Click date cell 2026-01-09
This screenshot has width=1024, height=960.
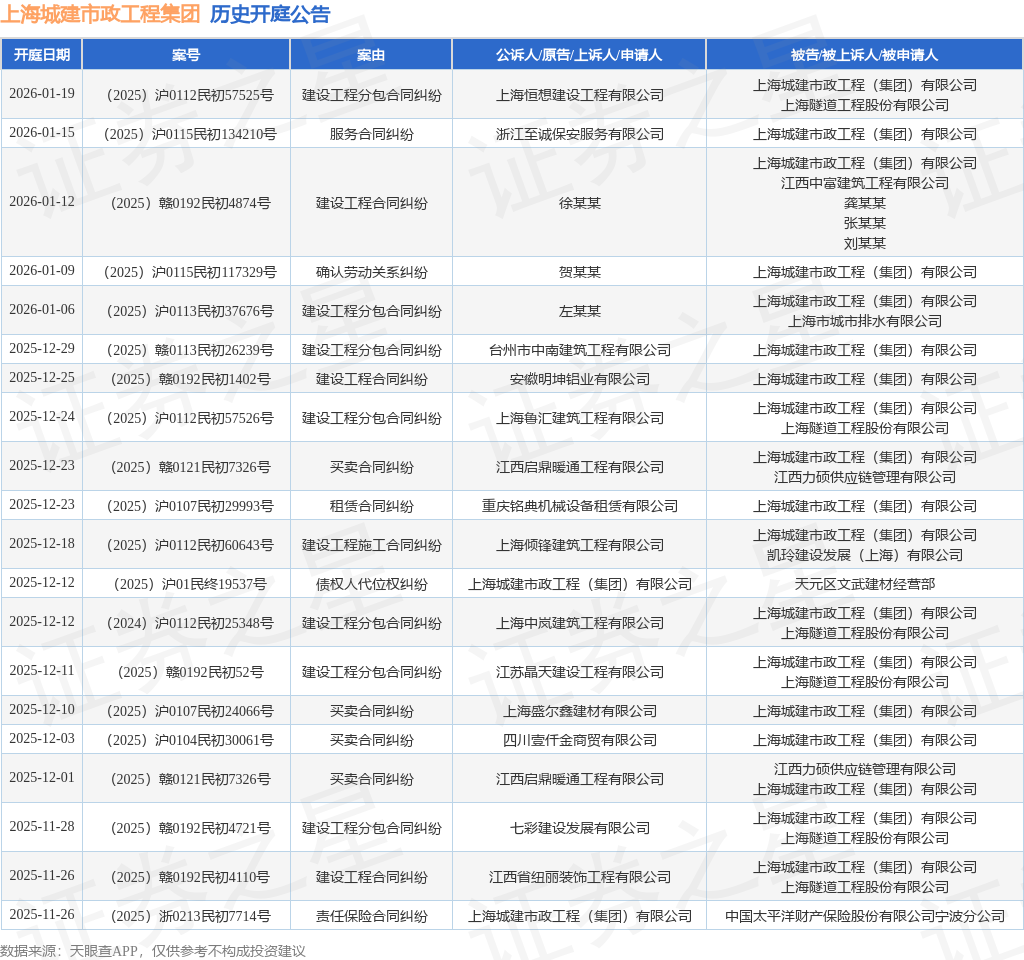(x=42, y=270)
